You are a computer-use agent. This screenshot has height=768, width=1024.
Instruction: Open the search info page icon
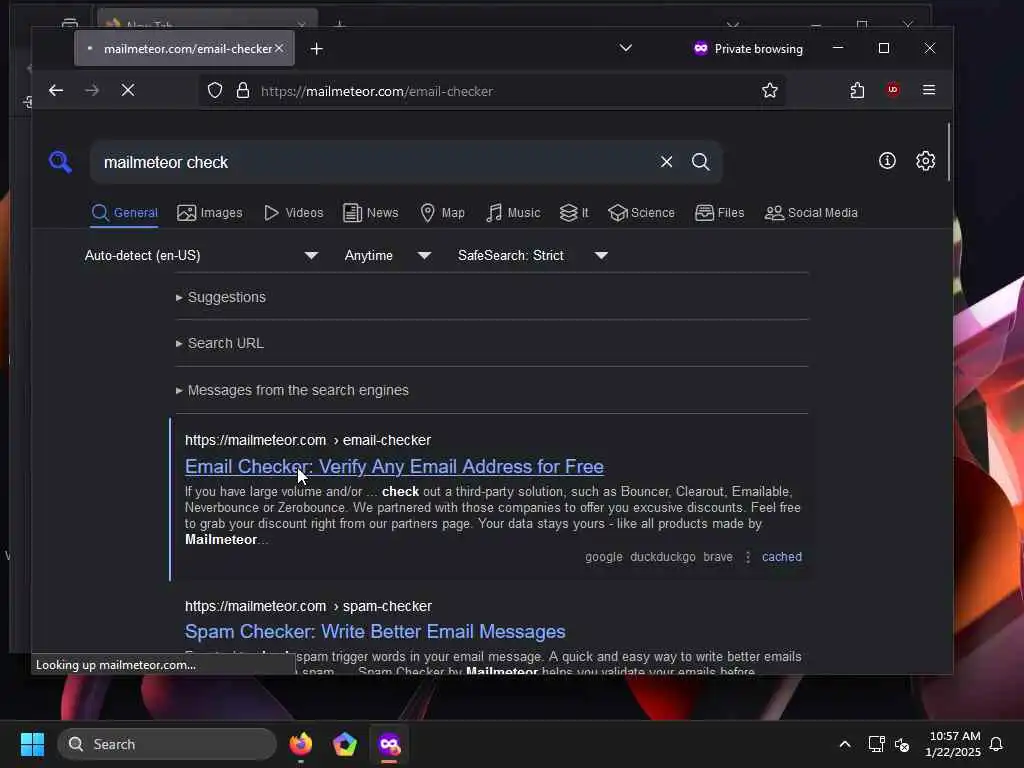tap(887, 161)
